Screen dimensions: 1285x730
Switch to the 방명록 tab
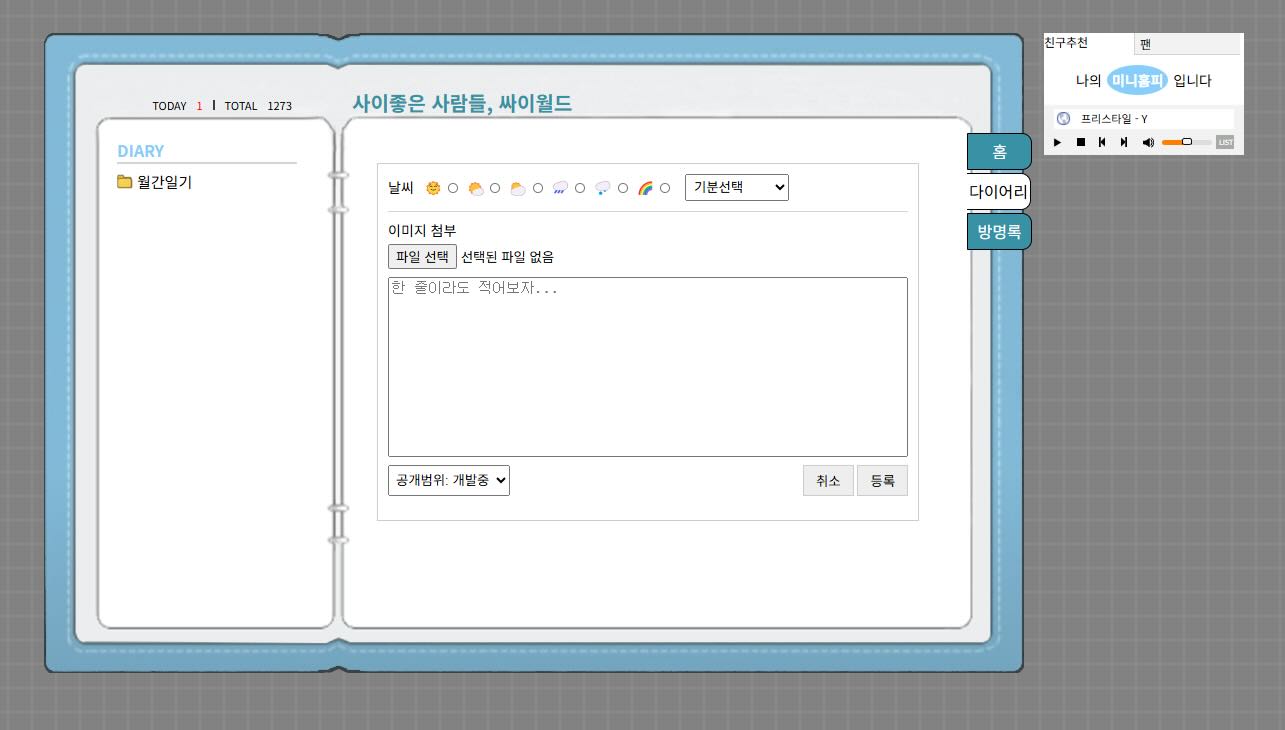[999, 231]
